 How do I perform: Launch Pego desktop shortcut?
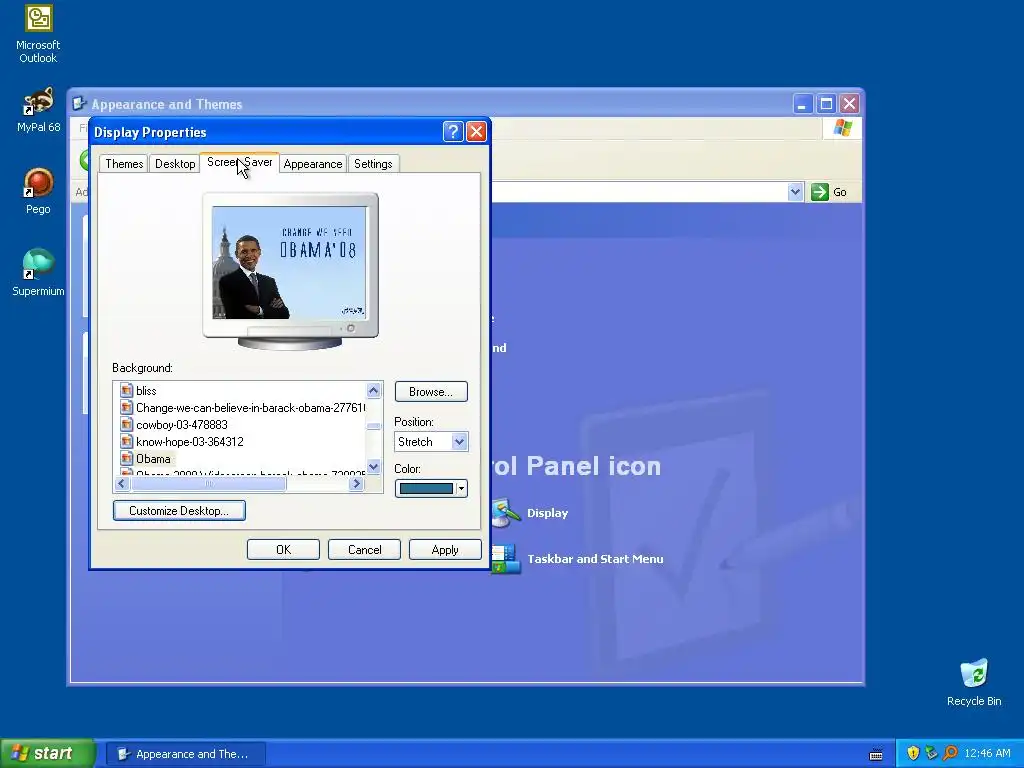click(x=38, y=191)
